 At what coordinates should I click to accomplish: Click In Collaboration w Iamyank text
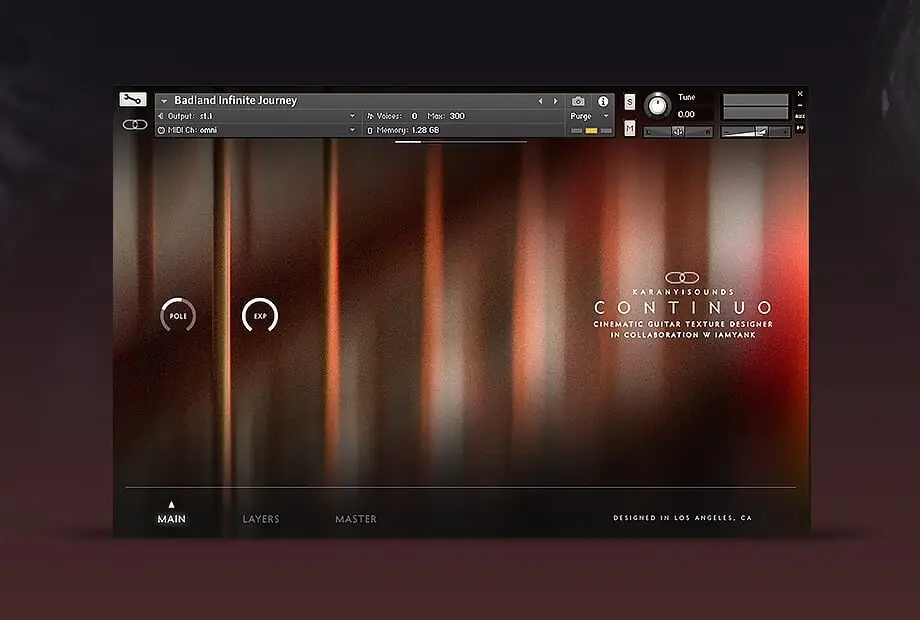pos(683,335)
